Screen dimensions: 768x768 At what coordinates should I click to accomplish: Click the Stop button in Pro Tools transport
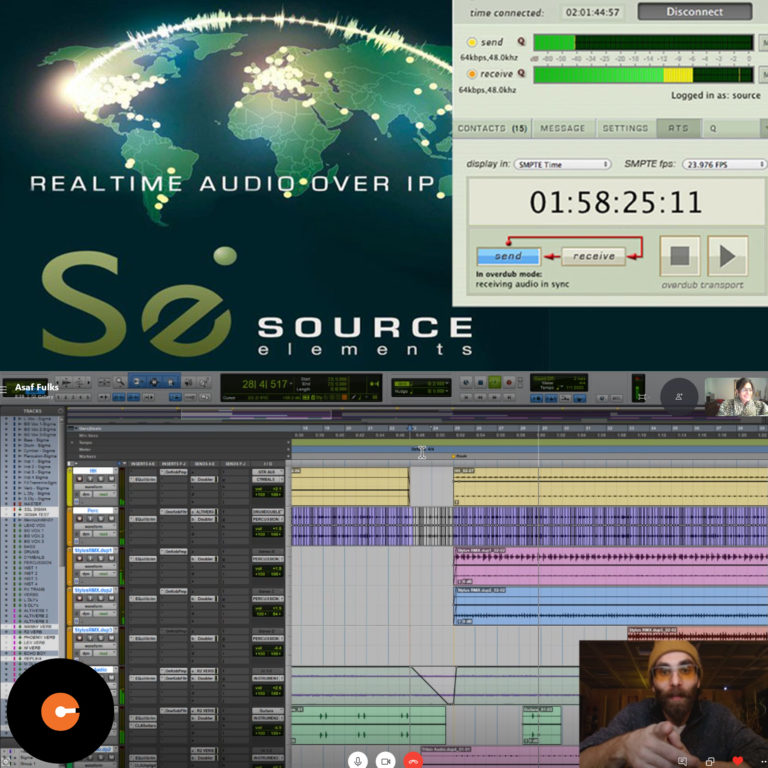(480, 382)
